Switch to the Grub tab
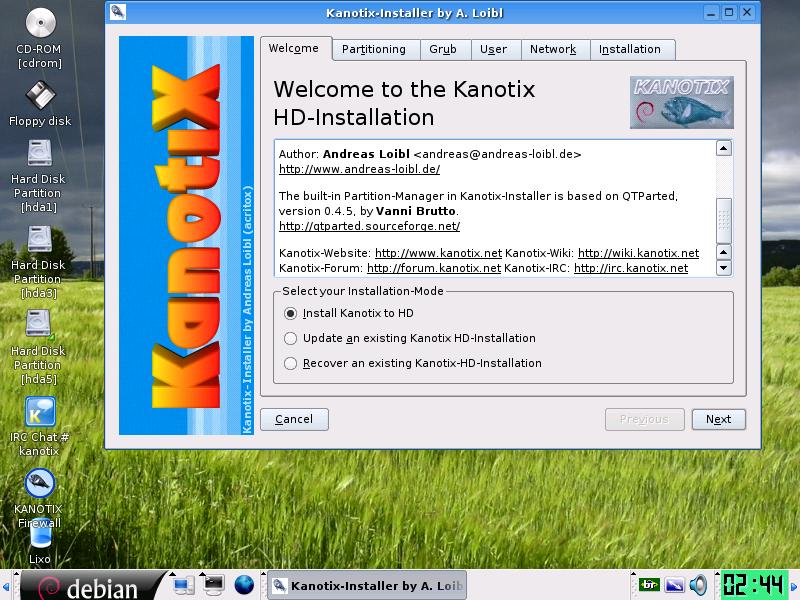The image size is (800, 600). 445,49
